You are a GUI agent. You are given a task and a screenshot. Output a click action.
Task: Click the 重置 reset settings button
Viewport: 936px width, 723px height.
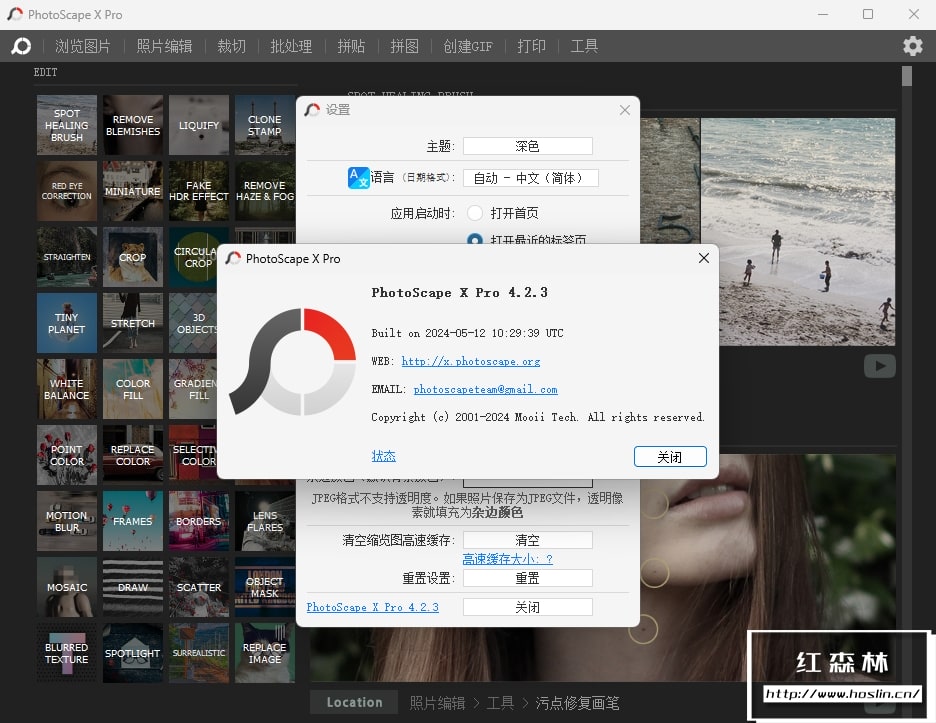point(528,578)
